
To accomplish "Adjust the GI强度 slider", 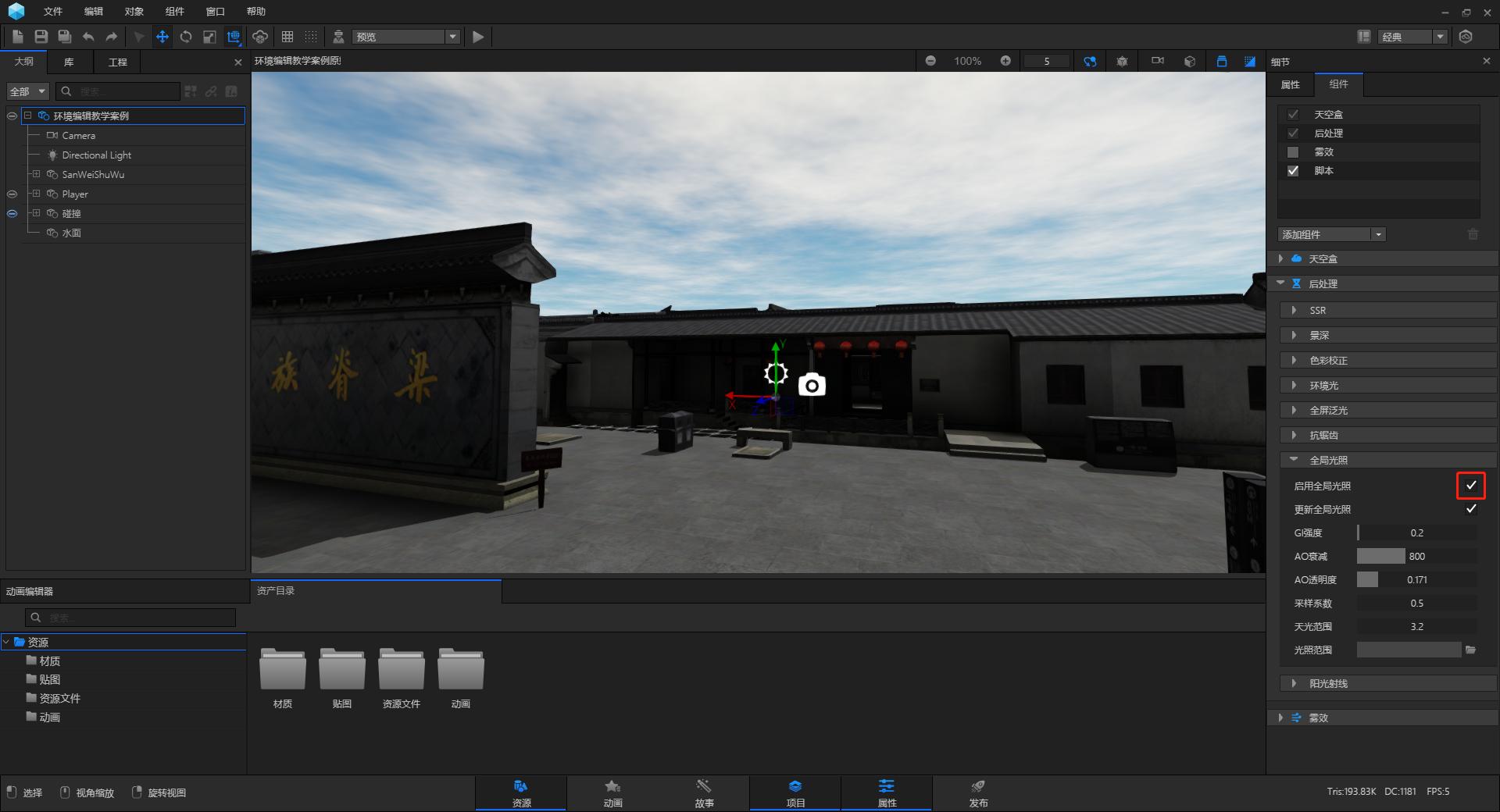I will click(x=1416, y=532).
